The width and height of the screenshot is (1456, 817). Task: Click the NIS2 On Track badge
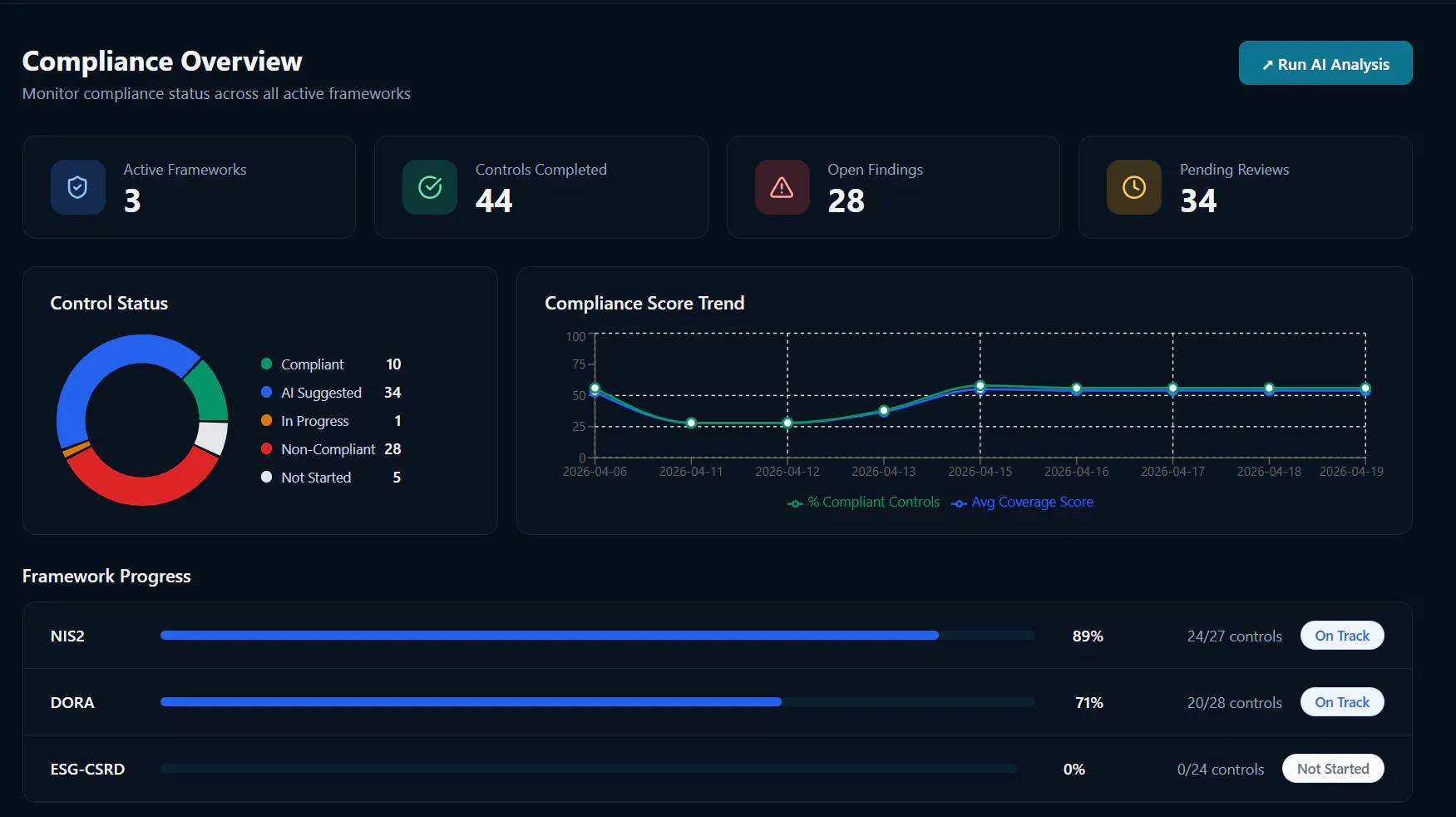[x=1342, y=636]
